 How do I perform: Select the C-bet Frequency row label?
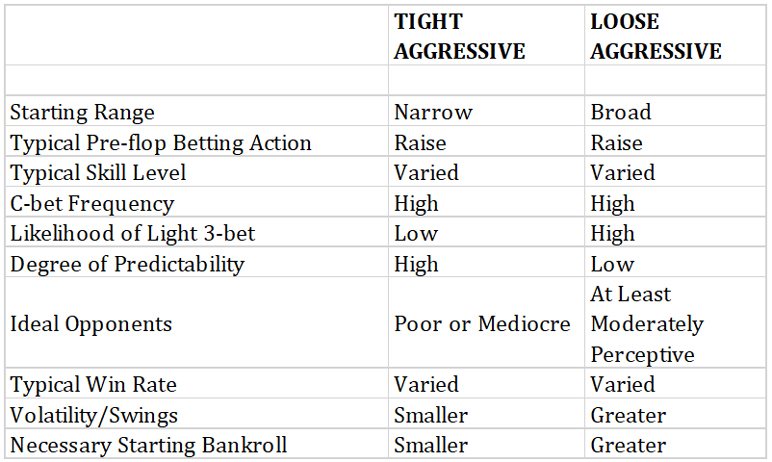91,204
